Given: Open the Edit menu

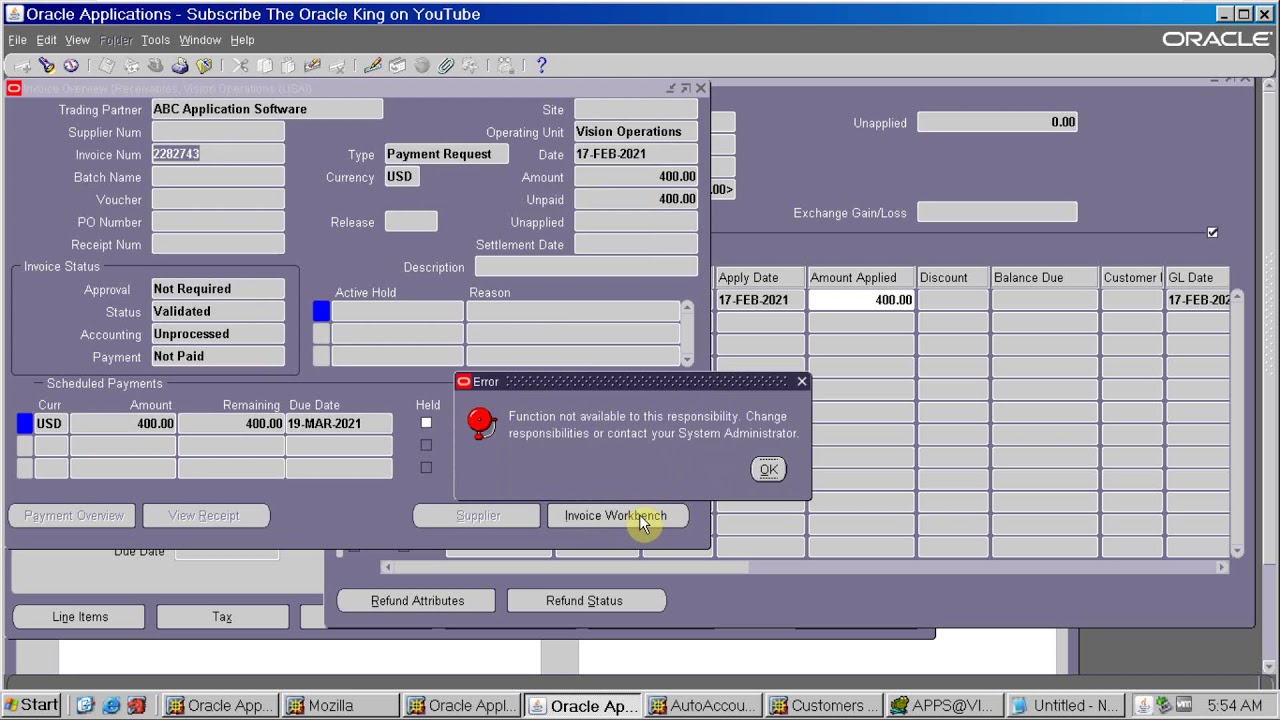Looking at the screenshot, I should 46,40.
